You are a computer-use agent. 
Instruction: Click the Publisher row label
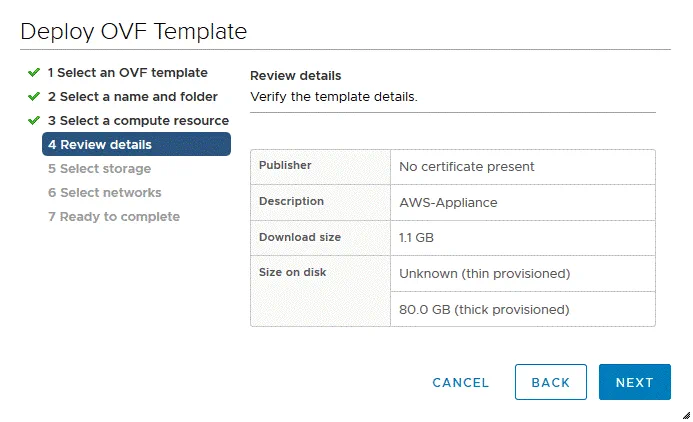click(x=286, y=166)
